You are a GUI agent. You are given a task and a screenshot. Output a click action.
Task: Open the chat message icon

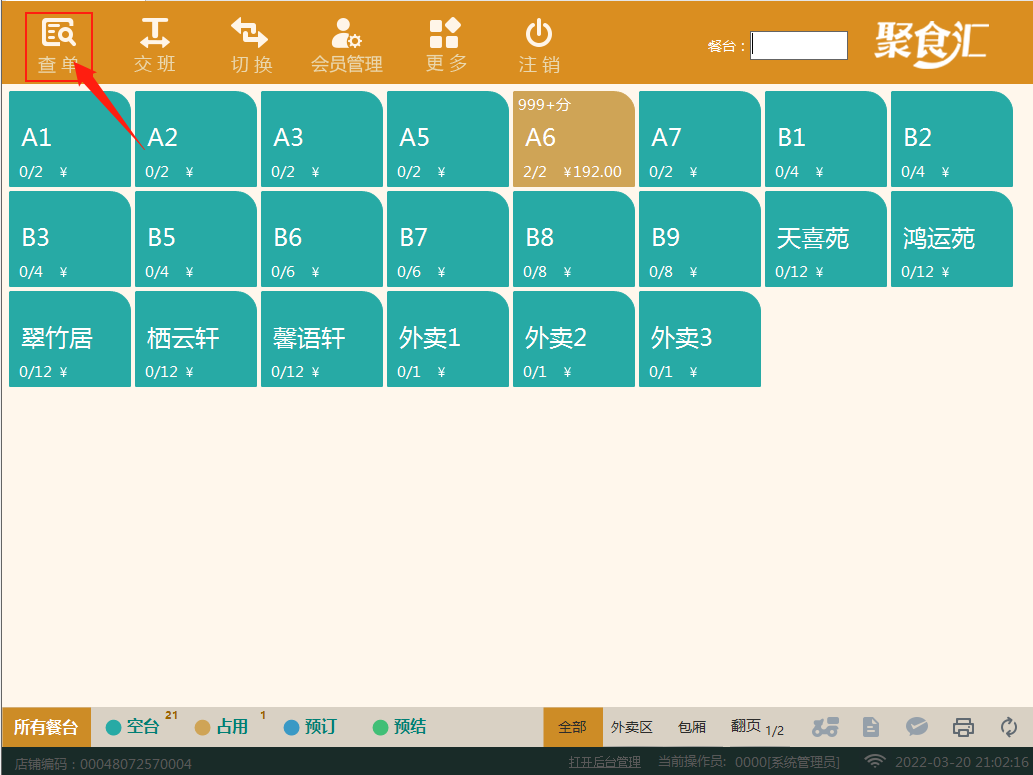coord(916,727)
